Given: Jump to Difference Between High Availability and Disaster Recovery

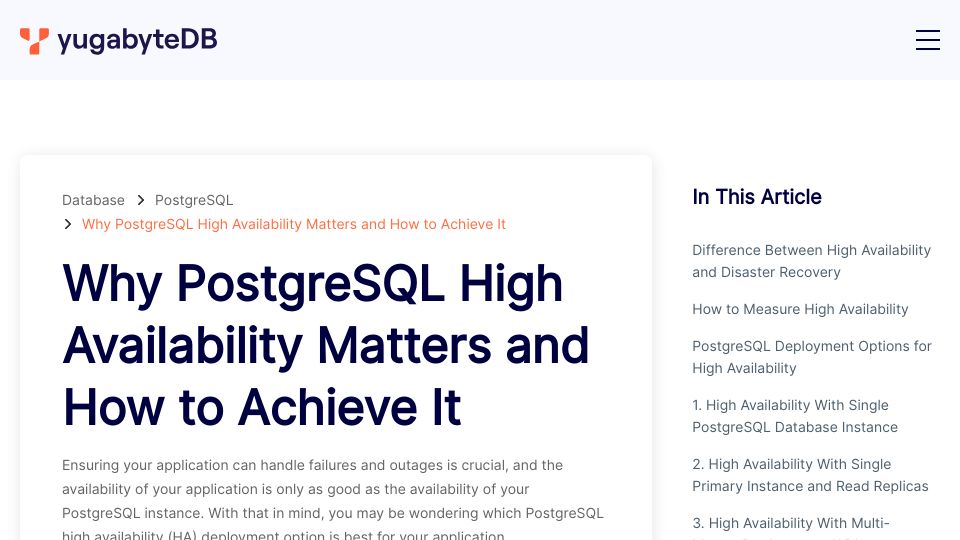Looking at the screenshot, I should [811, 261].
